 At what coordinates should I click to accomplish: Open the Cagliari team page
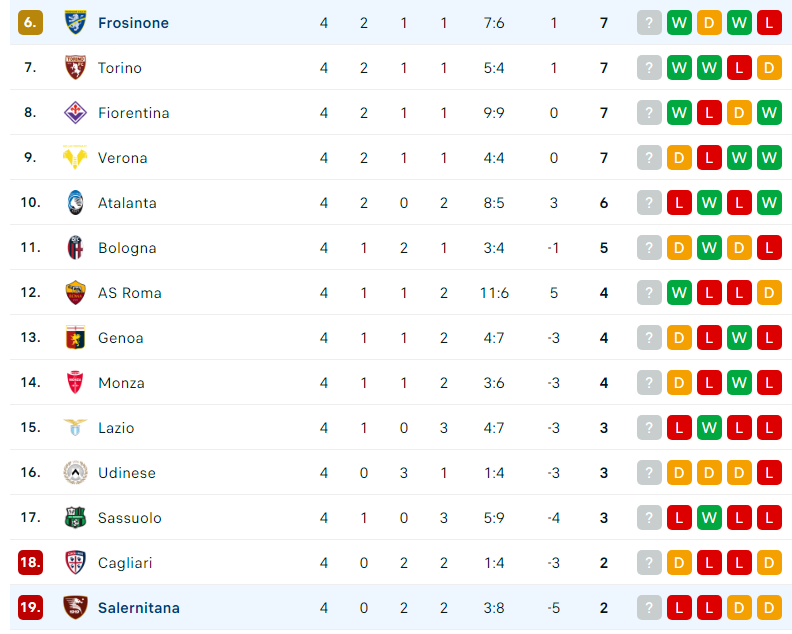125,563
